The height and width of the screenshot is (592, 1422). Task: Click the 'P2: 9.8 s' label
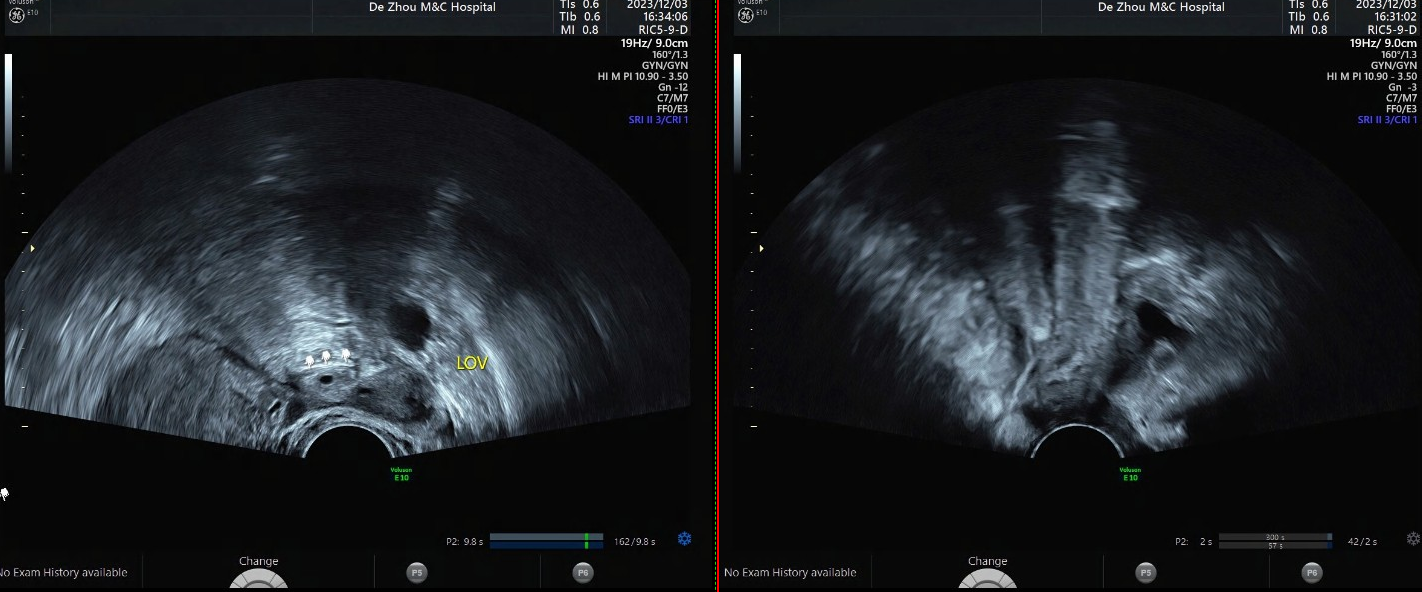(x=465, y=542)
